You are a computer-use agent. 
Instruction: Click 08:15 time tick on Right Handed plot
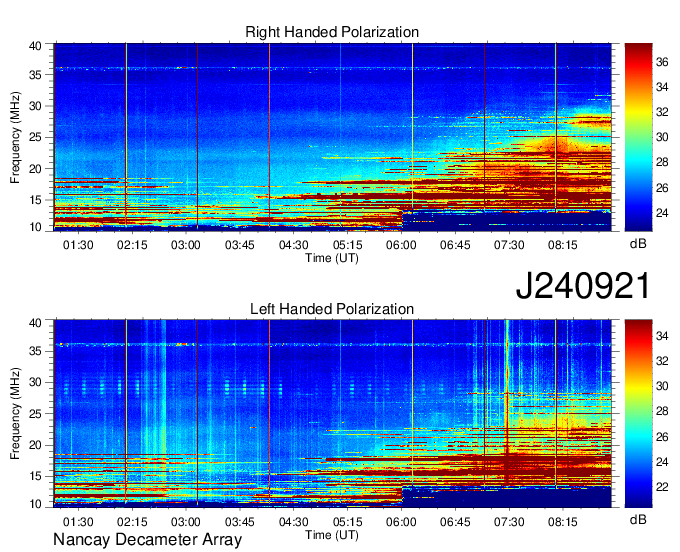click(x=562, y=245)
